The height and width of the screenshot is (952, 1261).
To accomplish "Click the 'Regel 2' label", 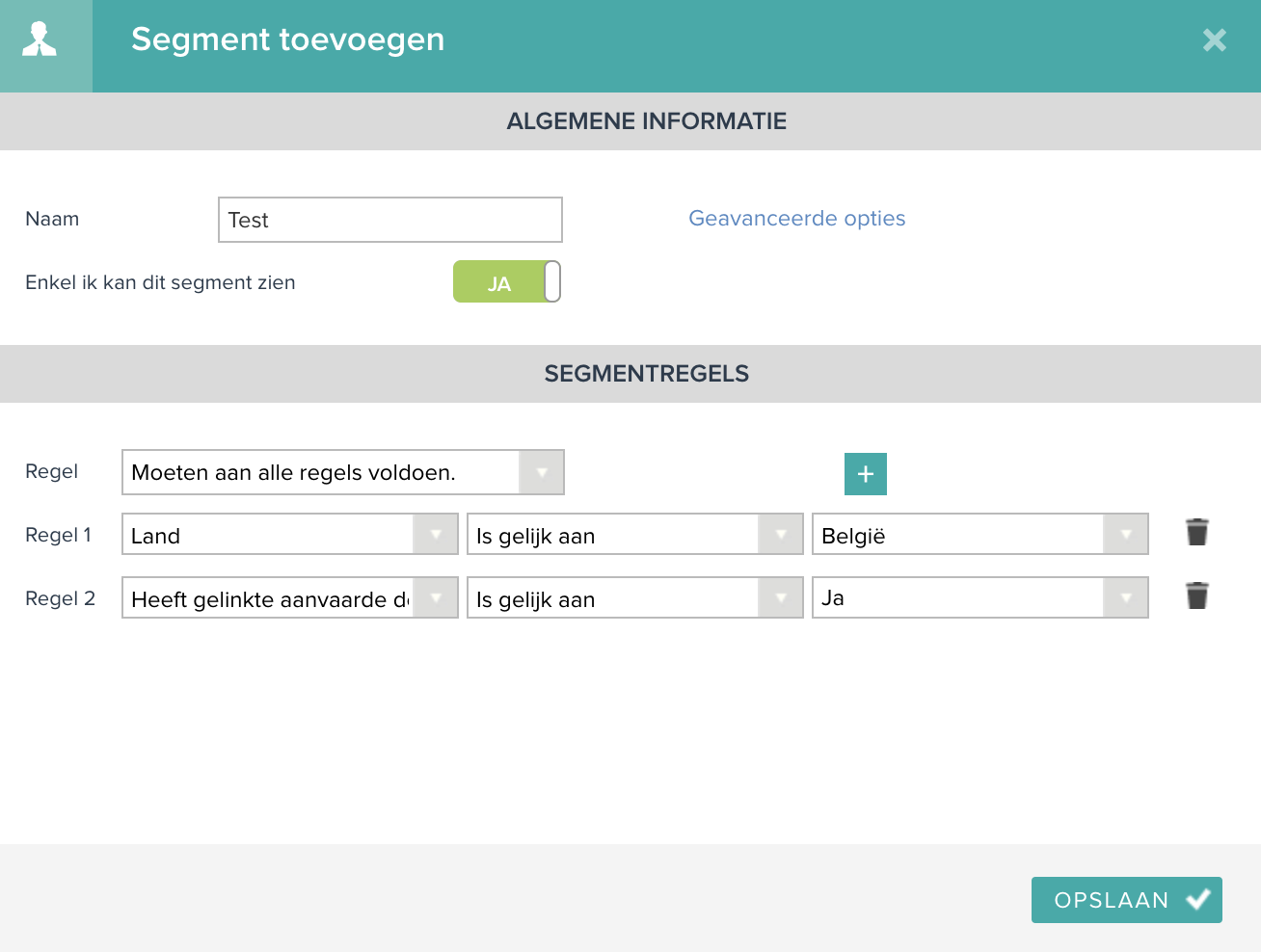I will (60, 598).
